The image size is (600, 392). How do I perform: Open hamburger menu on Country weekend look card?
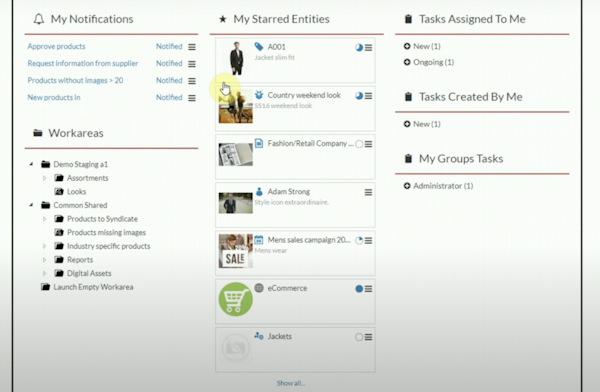[x=368, y=96]
